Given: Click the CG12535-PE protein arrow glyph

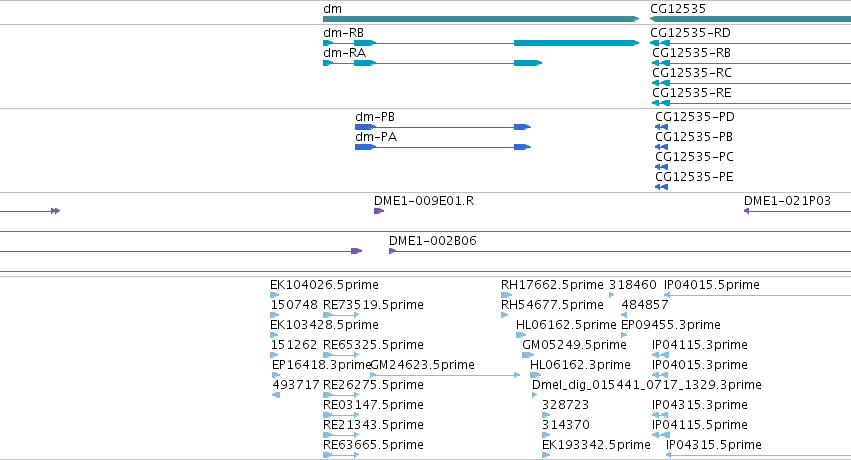Looking at the screenshot, I should 661,187.
